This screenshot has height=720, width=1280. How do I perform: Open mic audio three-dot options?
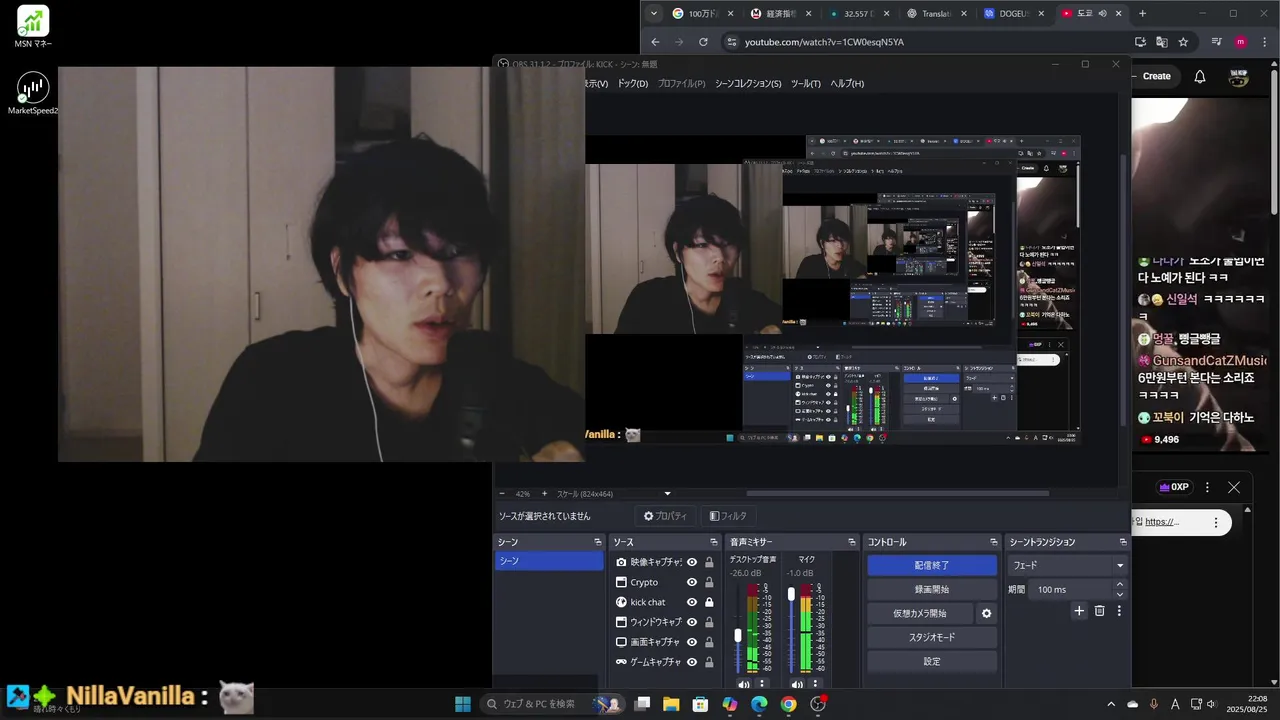point(816,685)
